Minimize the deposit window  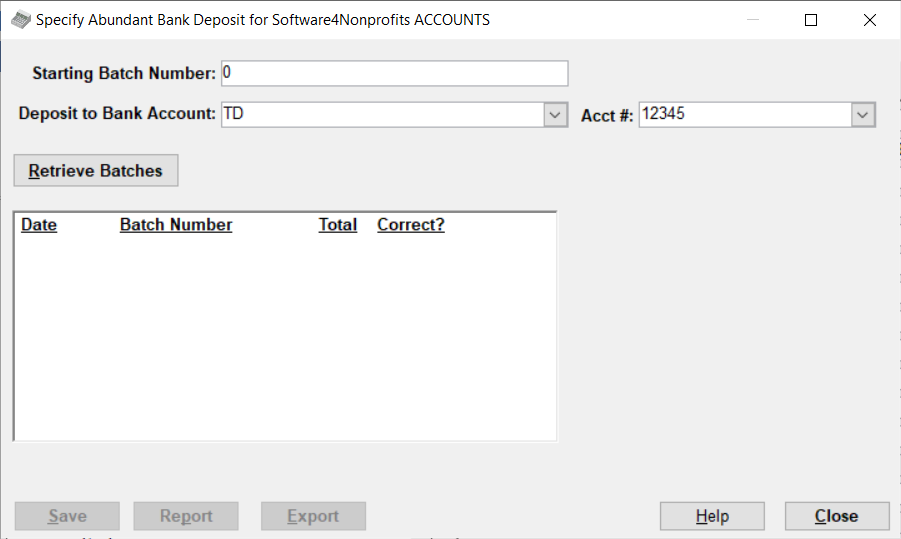pos(753,20)
